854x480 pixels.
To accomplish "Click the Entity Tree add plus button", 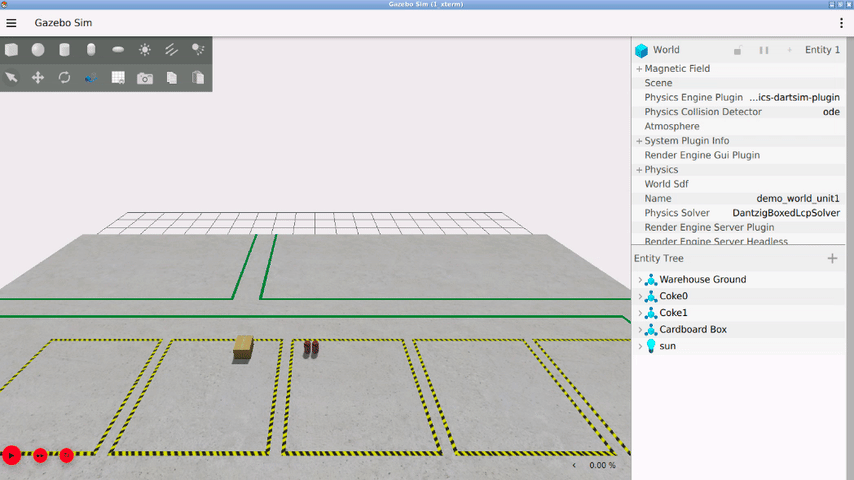I will tap(832, 258).
